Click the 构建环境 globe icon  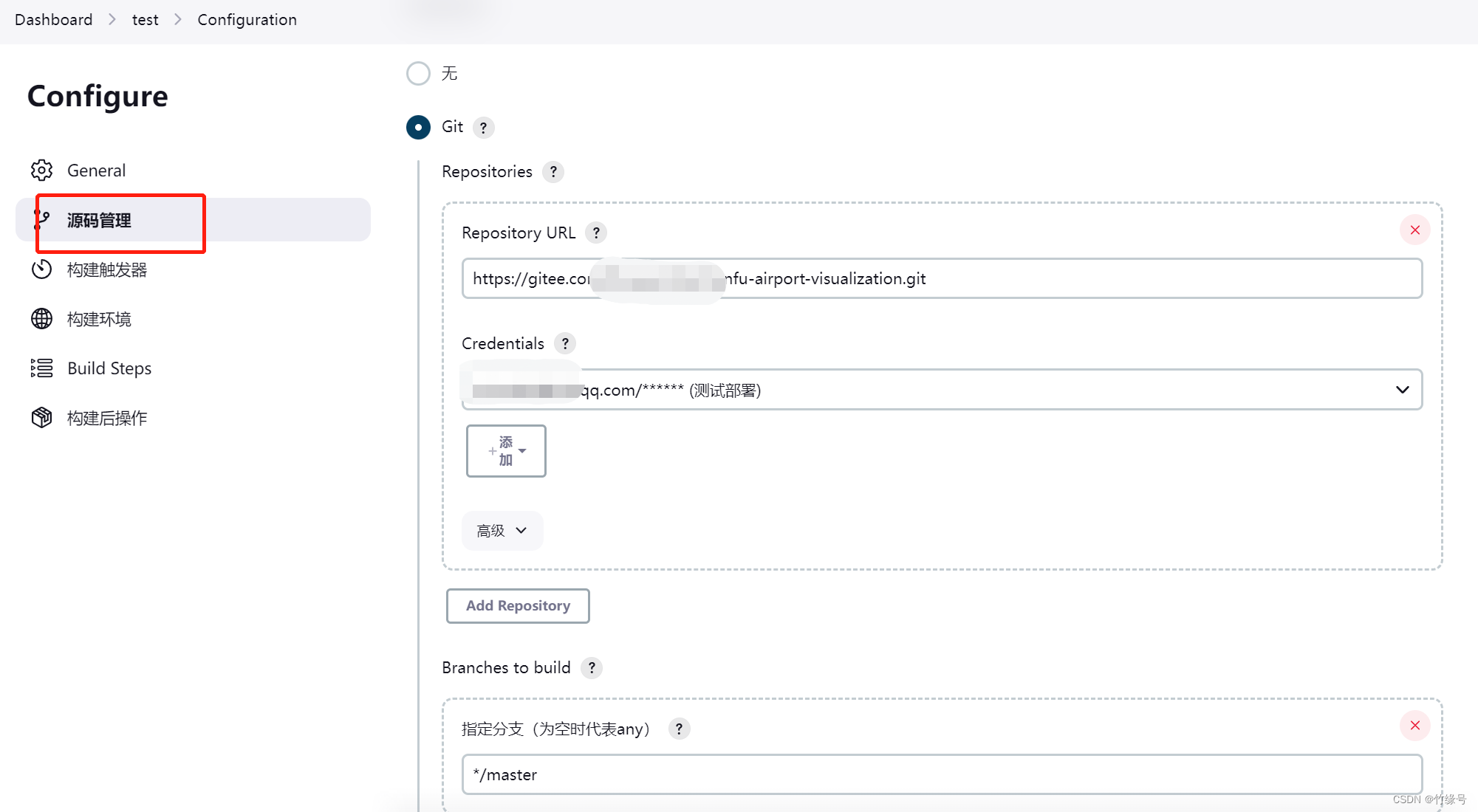(41, 319)
